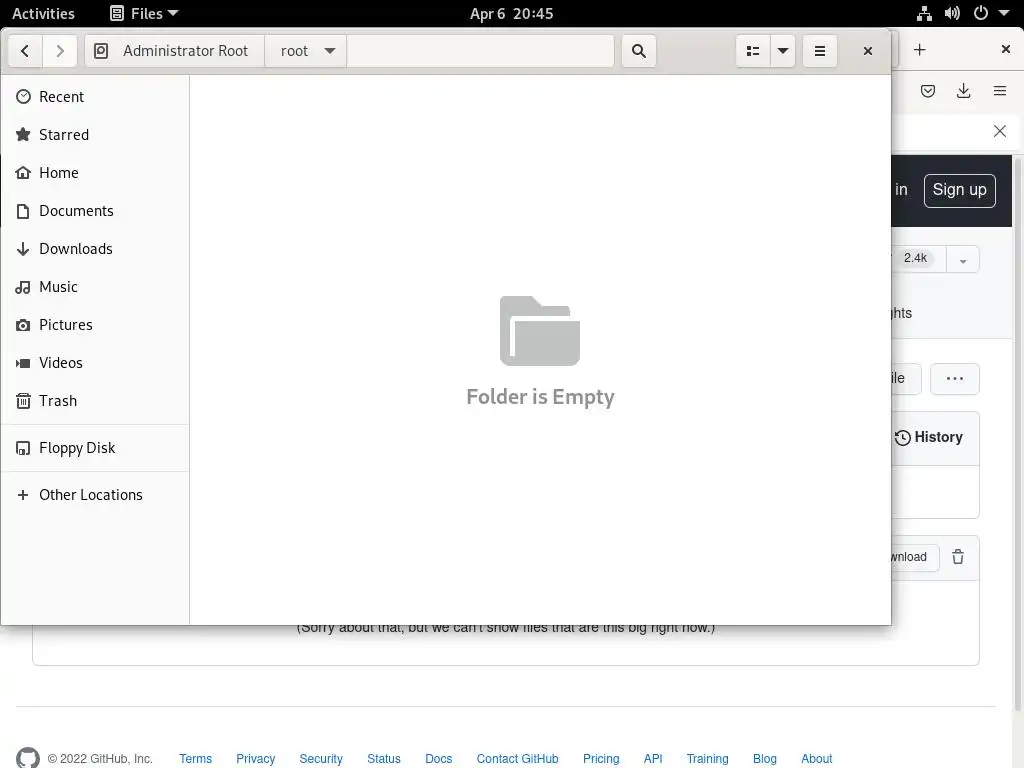Click GitHub logo in footer
Viewport: 1024px width, 768px height.
(27, 758)
